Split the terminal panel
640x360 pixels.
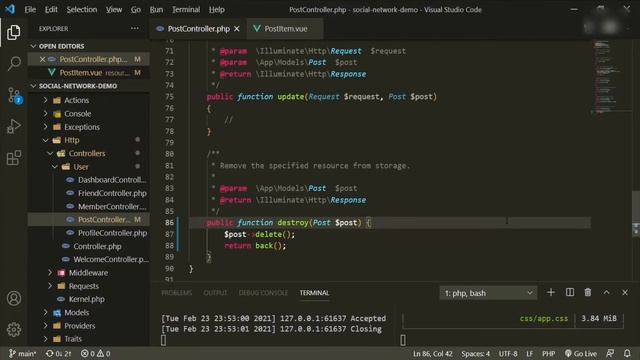point(570,292)
